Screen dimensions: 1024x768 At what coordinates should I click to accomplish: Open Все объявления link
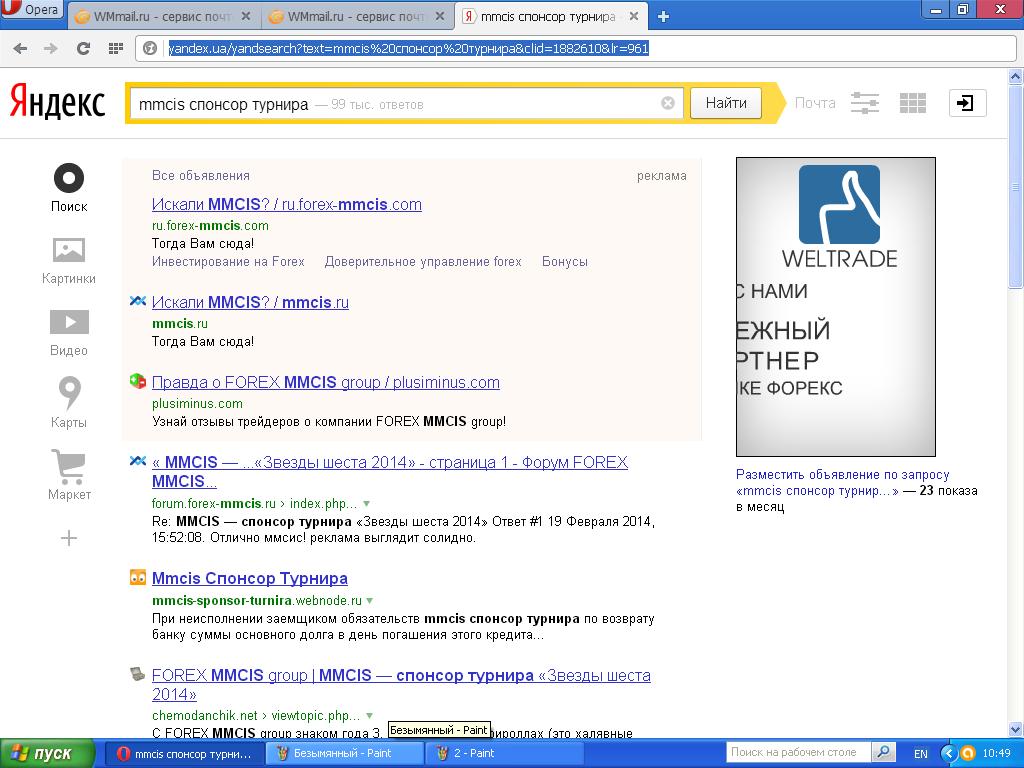coord(200,176)
